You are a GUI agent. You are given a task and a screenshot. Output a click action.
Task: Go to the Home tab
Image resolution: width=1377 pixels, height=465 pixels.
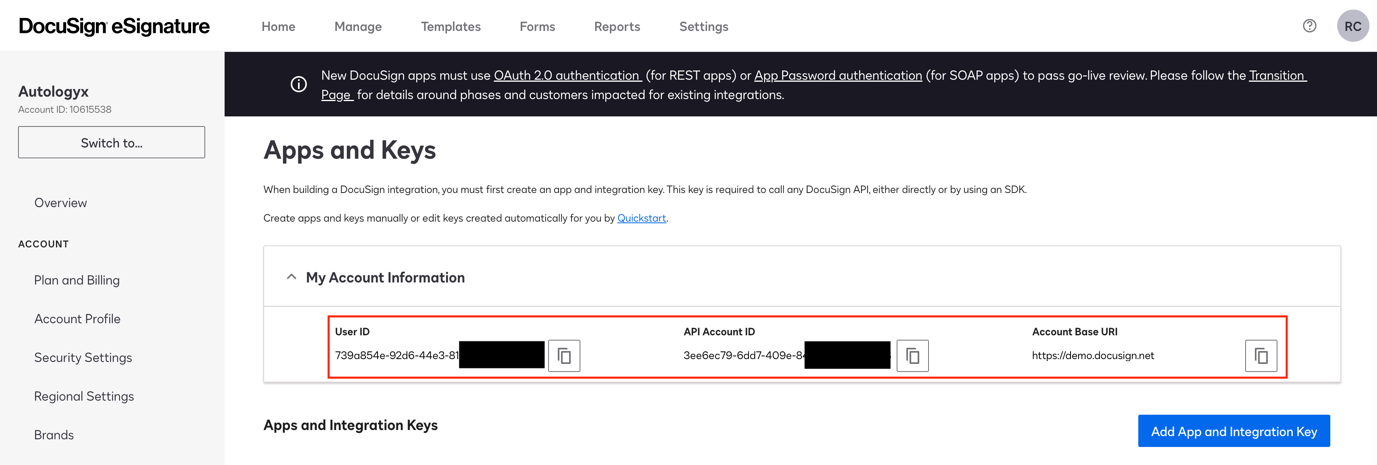click(x=278, y=27)
